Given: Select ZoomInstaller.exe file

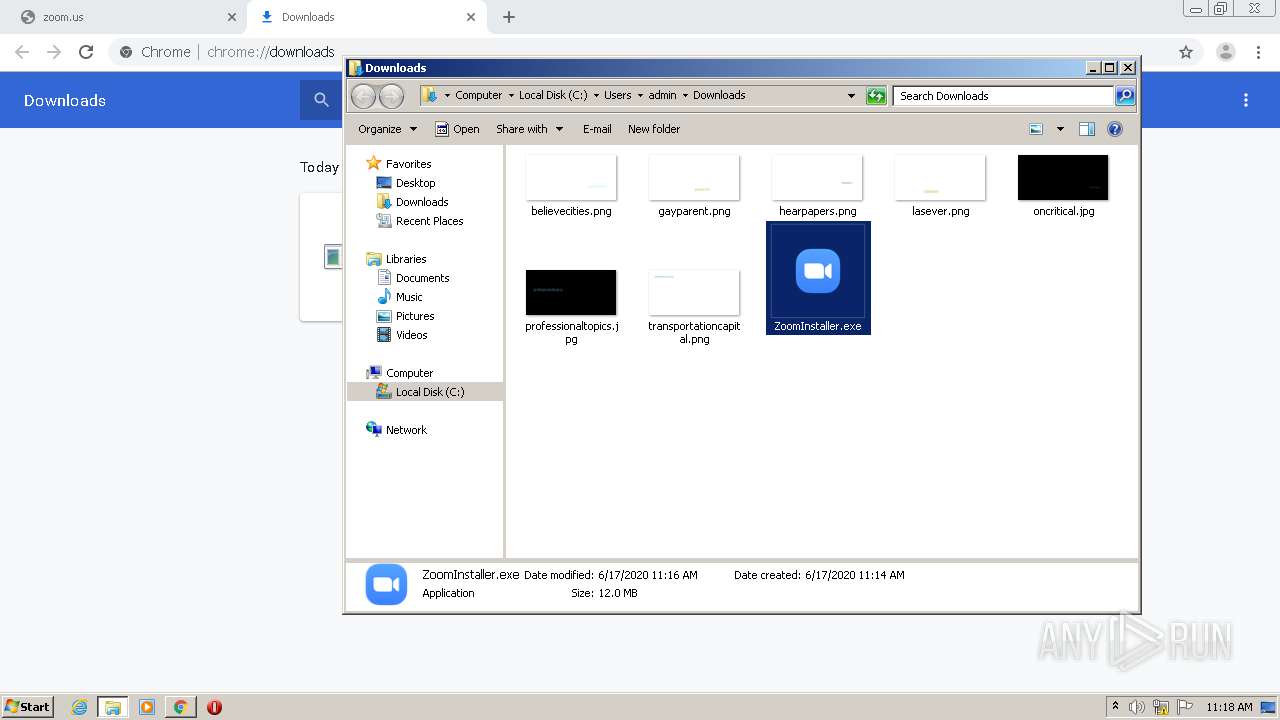Looking at the screenshot, I should coord(818,278).
